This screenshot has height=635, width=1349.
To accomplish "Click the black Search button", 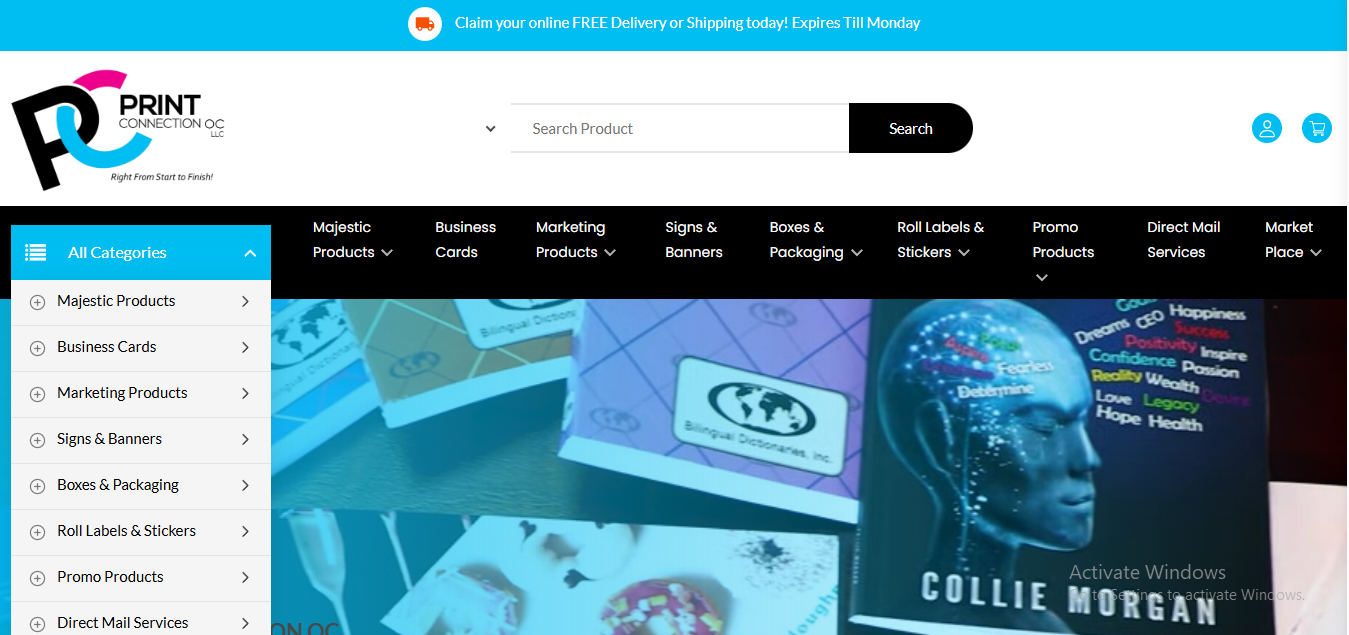I will tap(911, 128).
